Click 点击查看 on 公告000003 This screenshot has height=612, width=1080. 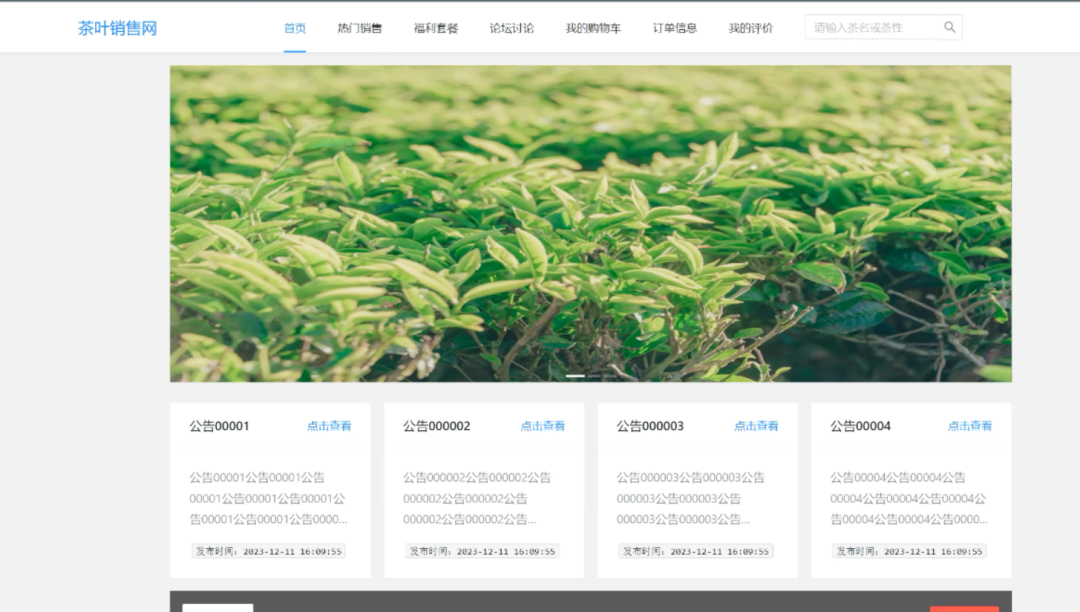coord(757,425)
